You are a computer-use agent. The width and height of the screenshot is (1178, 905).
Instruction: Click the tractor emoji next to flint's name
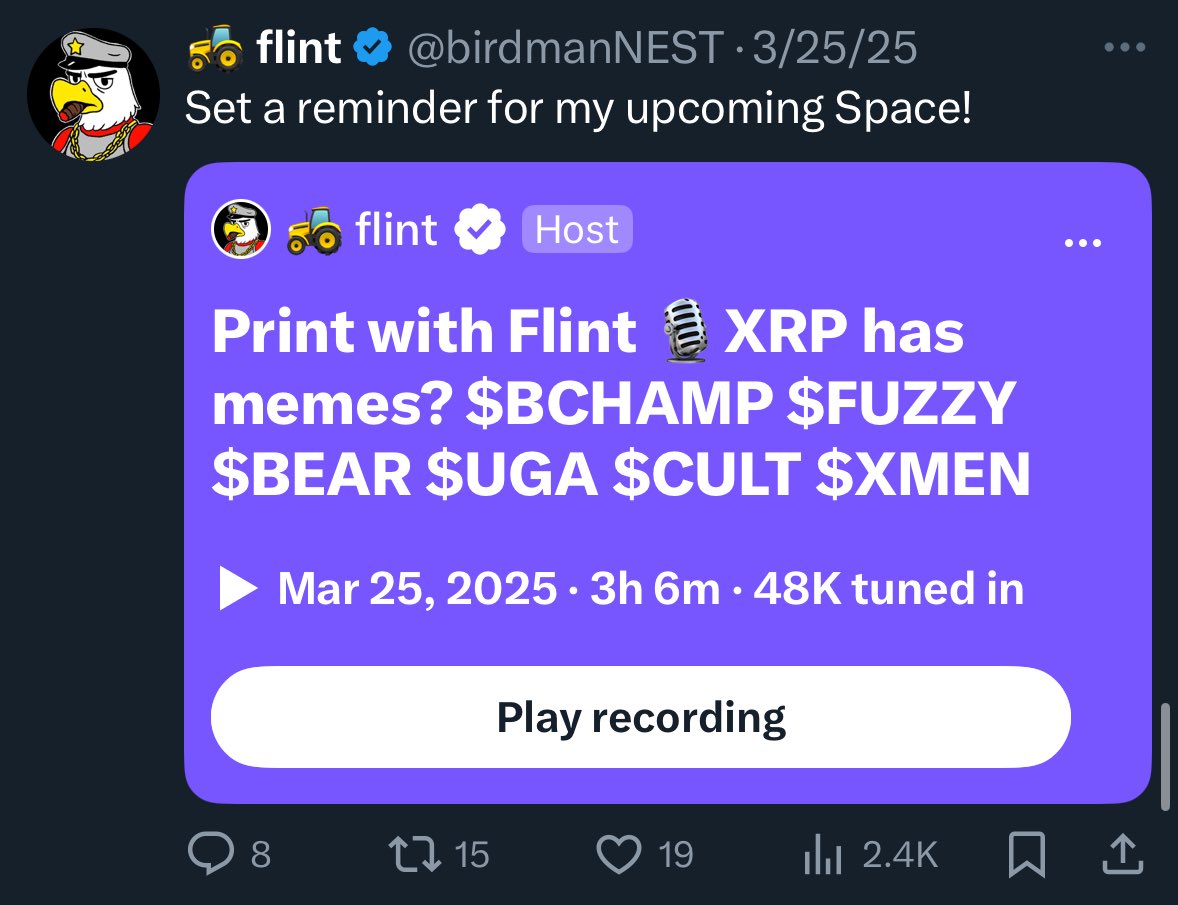(x=215, y=47)
